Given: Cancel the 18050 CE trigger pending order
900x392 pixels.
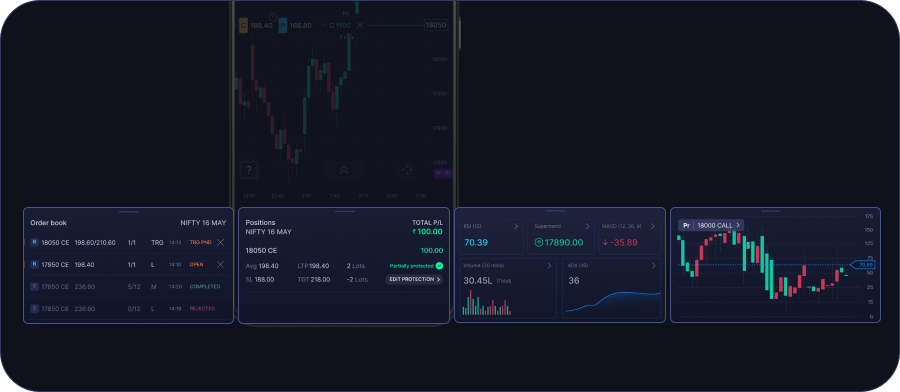Looking at the screenshot, I should [220, 243].
